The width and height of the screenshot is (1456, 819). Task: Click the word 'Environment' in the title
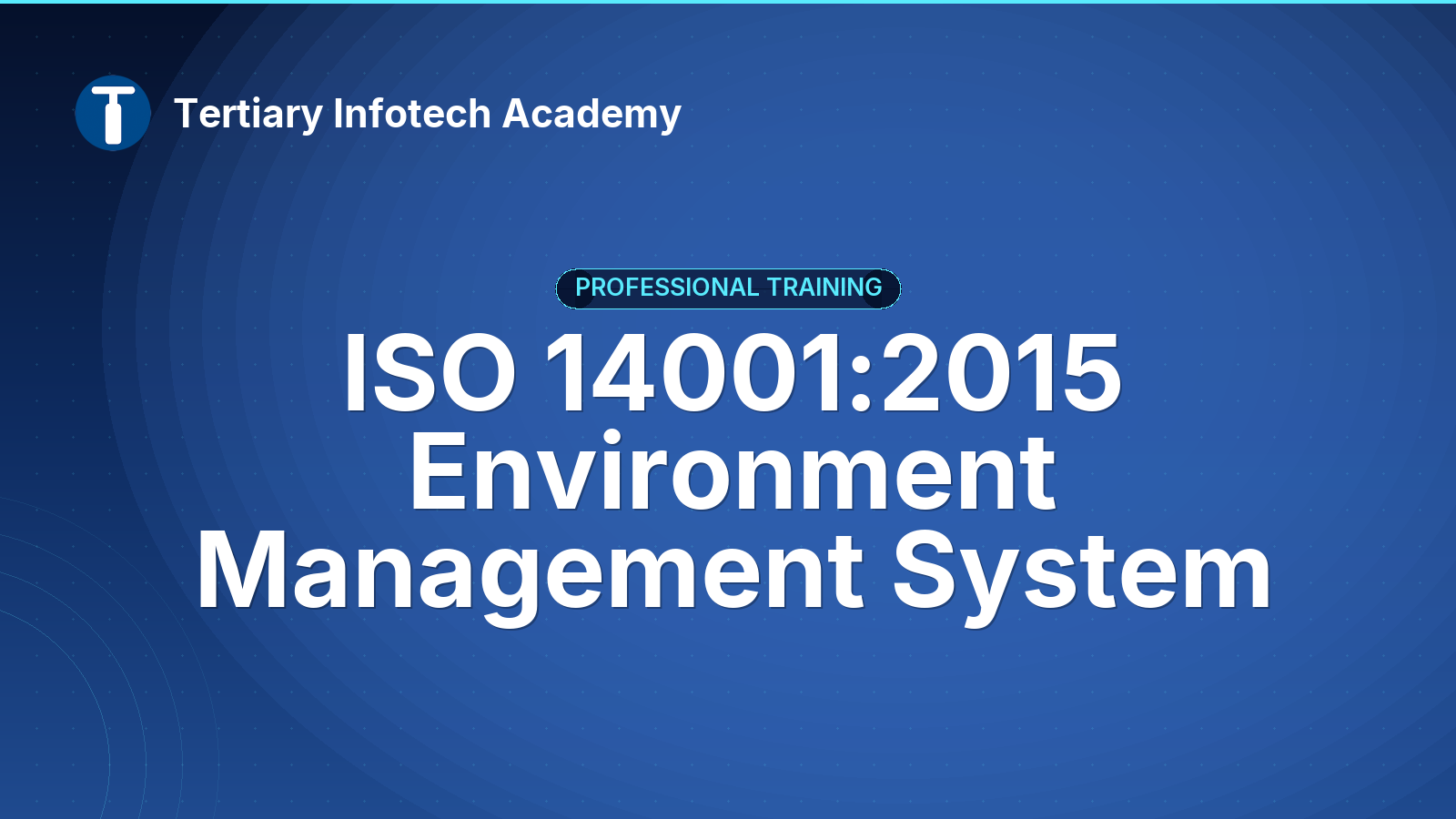[x=733, y=472]
